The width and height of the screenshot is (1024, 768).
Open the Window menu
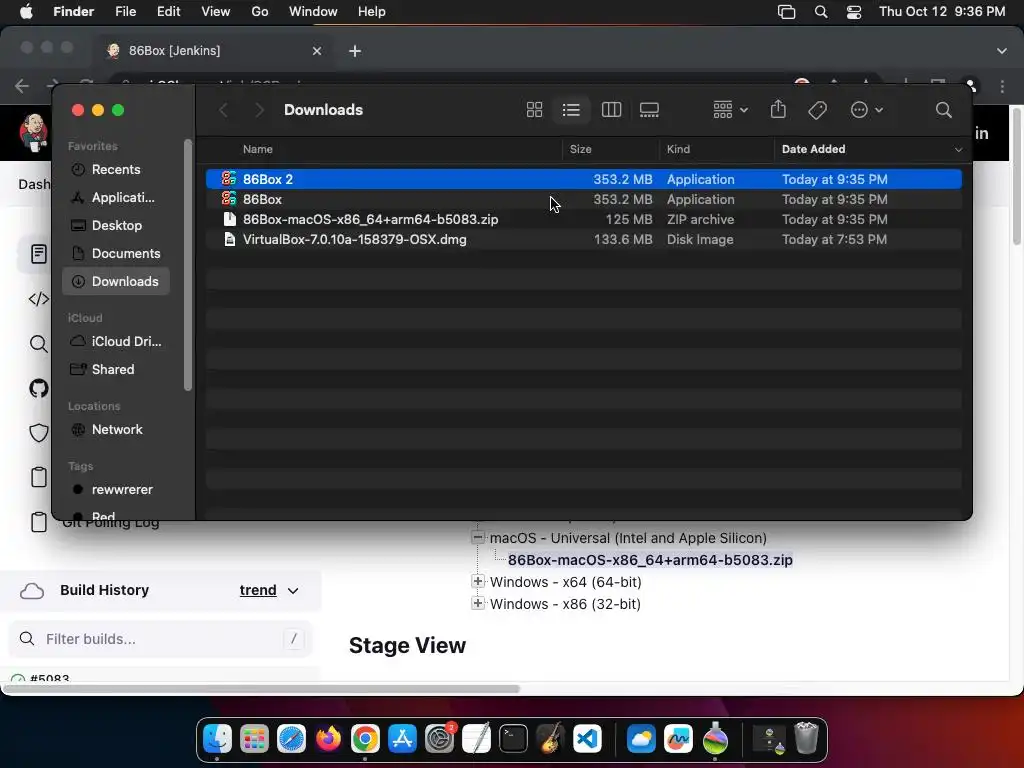(x=313, y=12)
